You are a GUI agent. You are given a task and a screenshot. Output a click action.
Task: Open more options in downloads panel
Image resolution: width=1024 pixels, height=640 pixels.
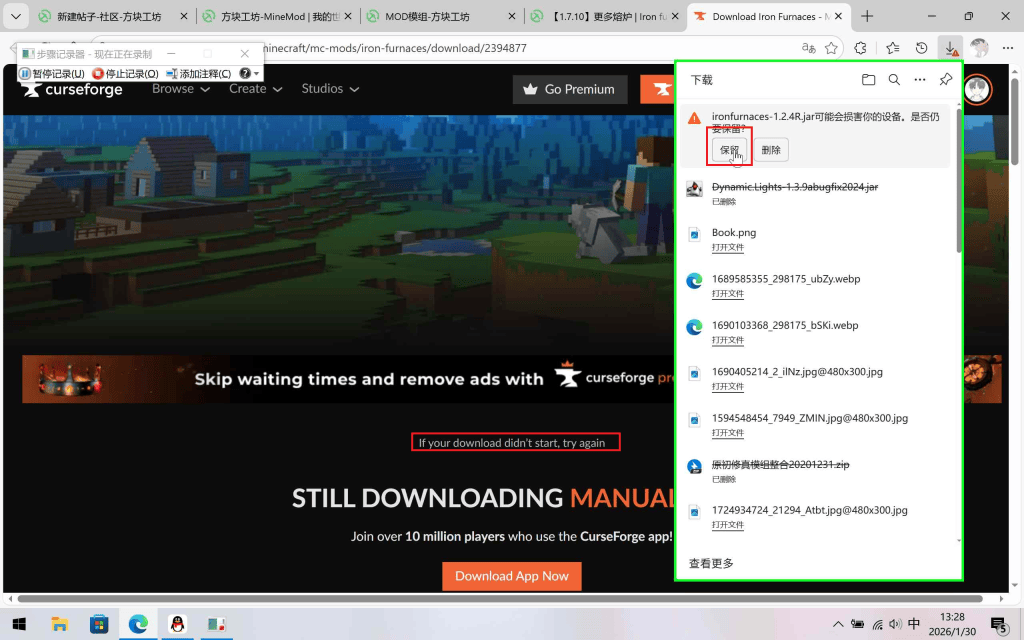point(920,80)
